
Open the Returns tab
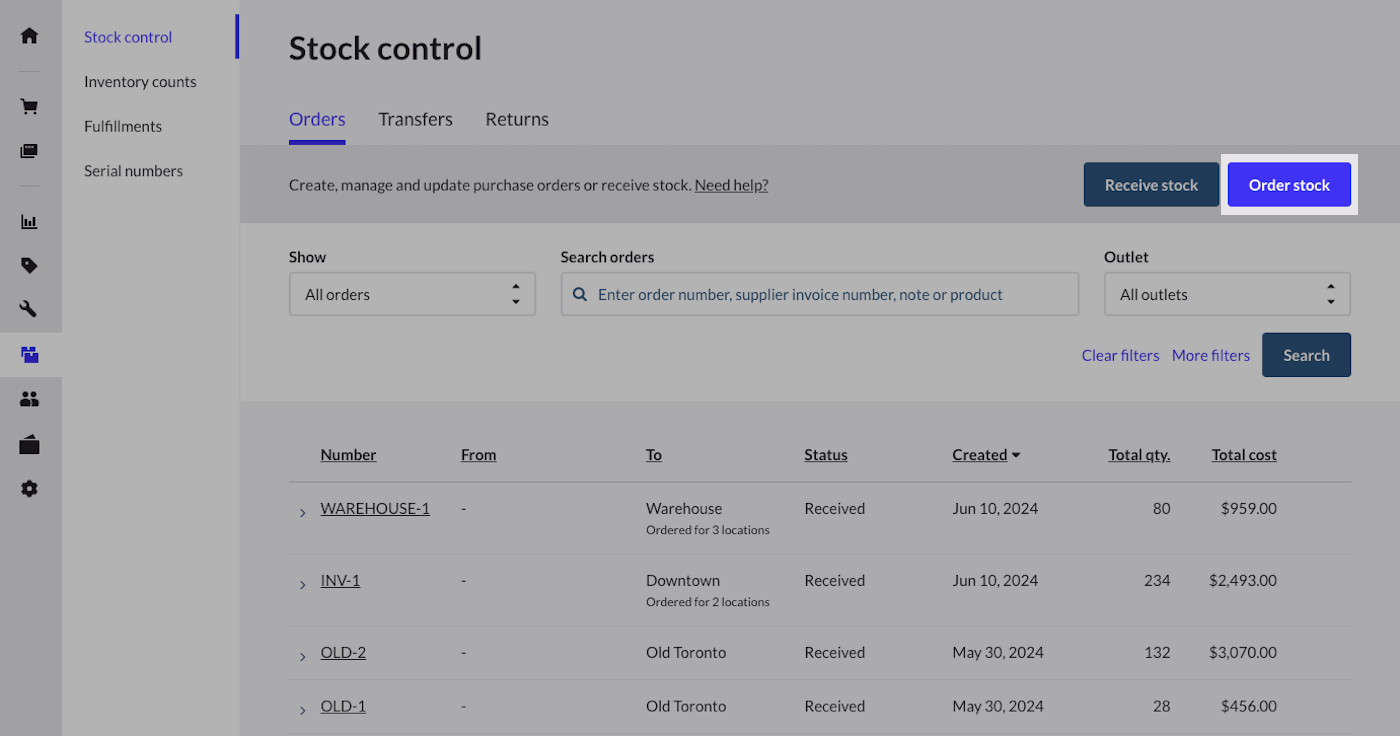[x=516, y=119]
